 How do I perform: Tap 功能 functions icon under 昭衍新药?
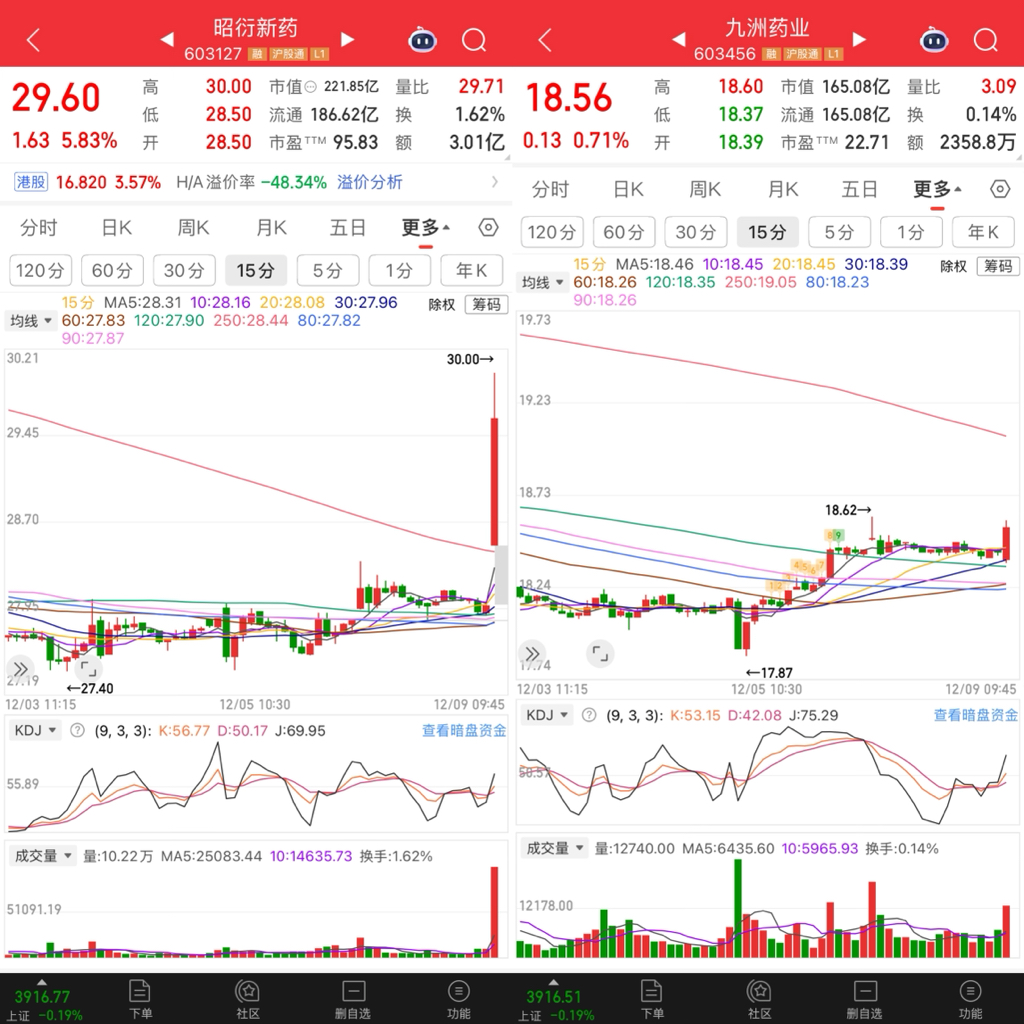tap(458, 999)
